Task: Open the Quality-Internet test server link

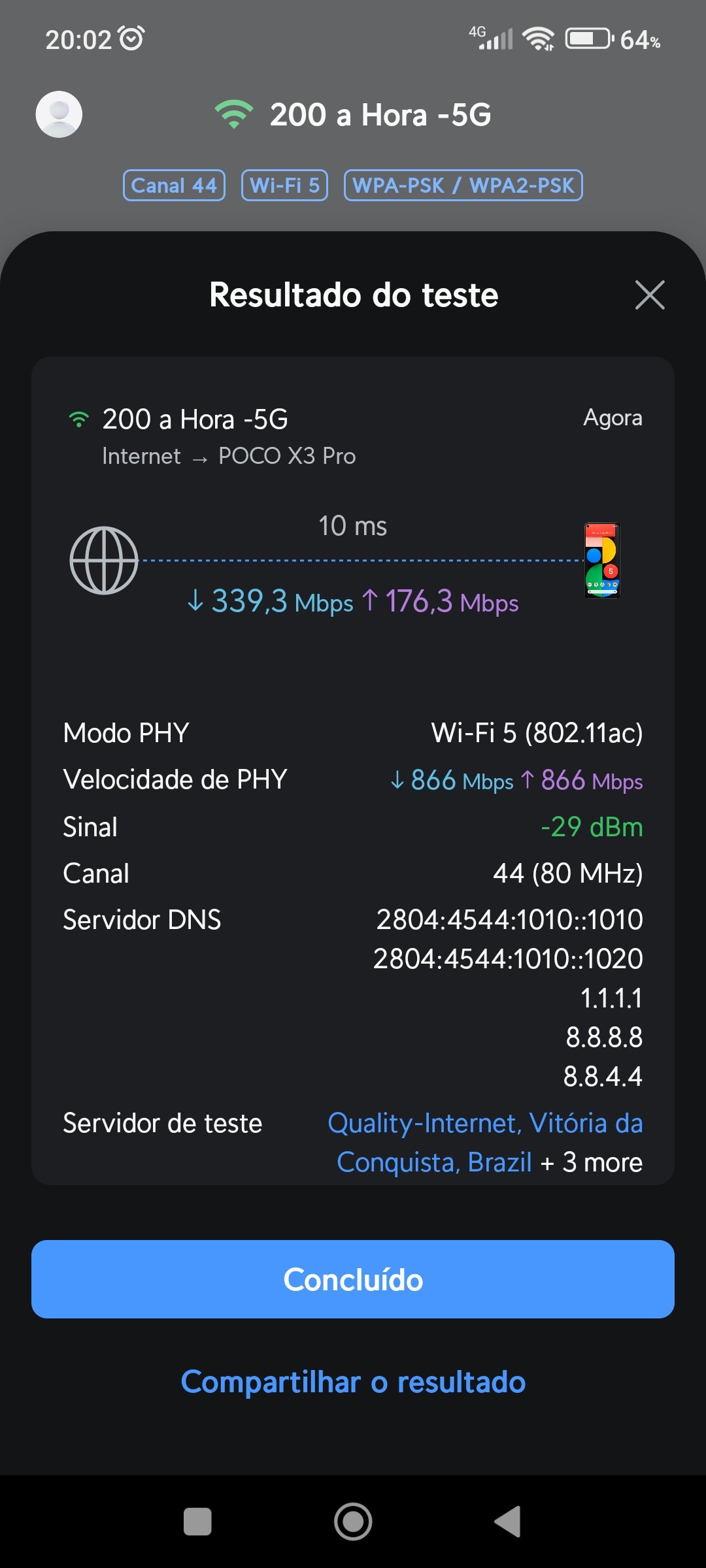Action: pos(484,1124)
